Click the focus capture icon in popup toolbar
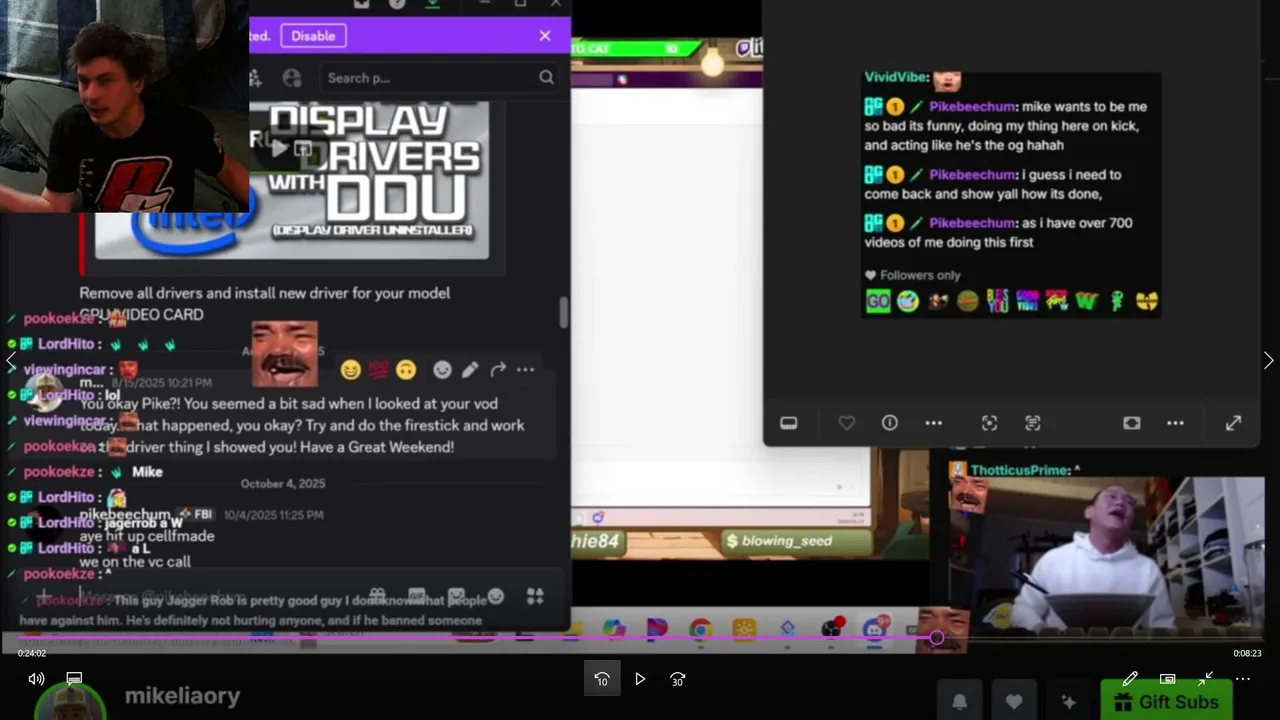 pyautogui.click(x=989, y=423)
